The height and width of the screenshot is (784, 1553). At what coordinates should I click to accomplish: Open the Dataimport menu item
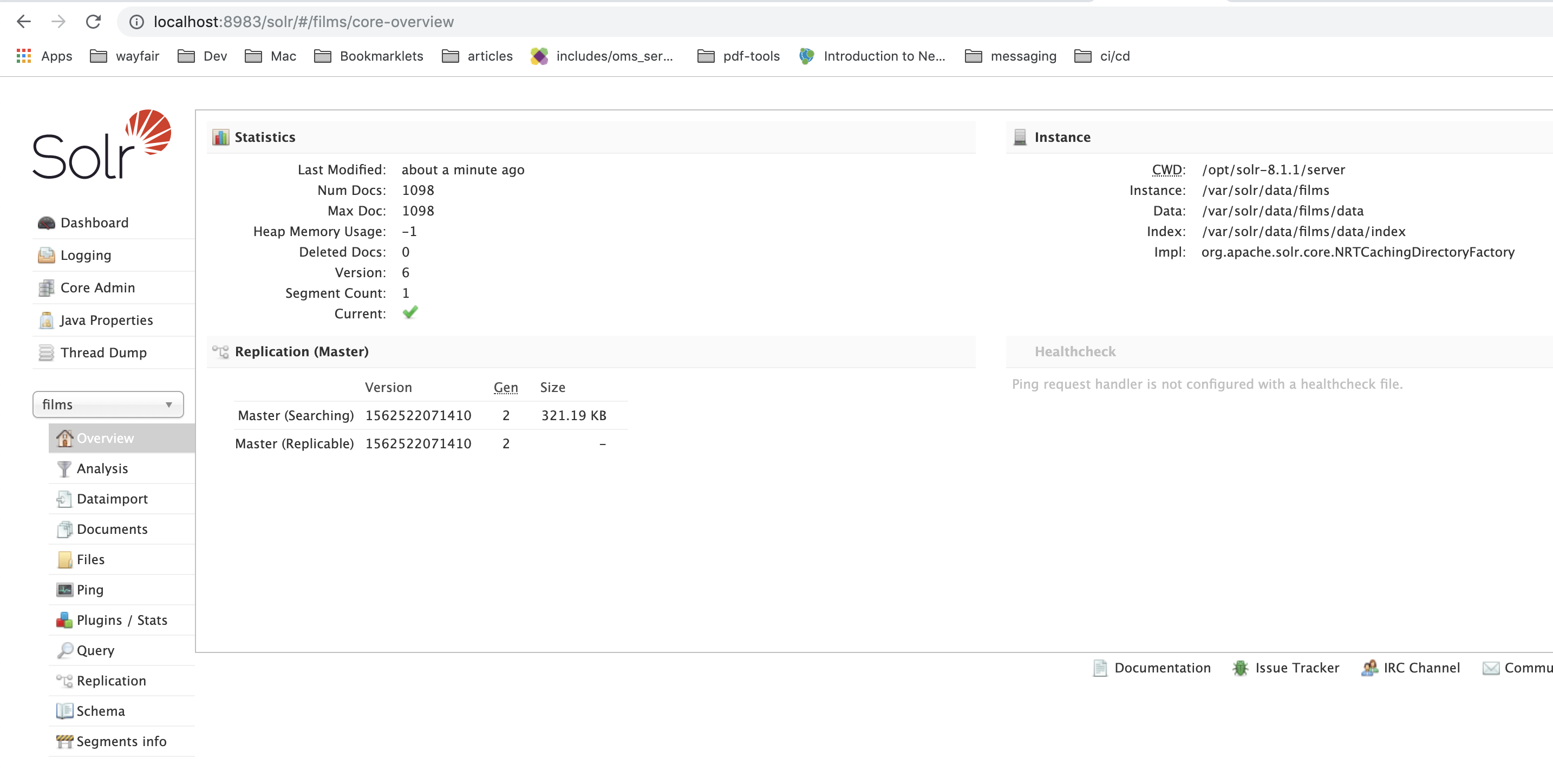click(112, 499)
